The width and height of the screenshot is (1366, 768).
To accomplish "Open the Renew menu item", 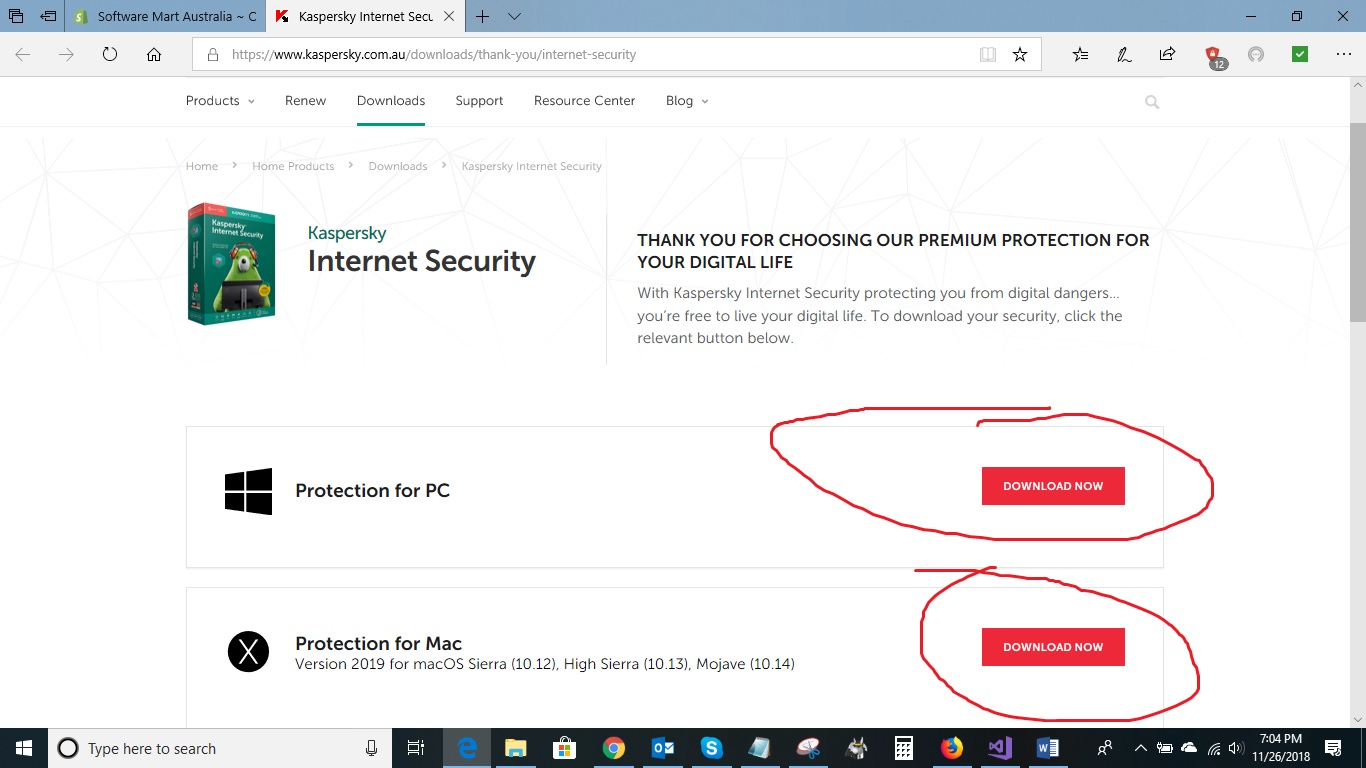I will tap(305, 101).
